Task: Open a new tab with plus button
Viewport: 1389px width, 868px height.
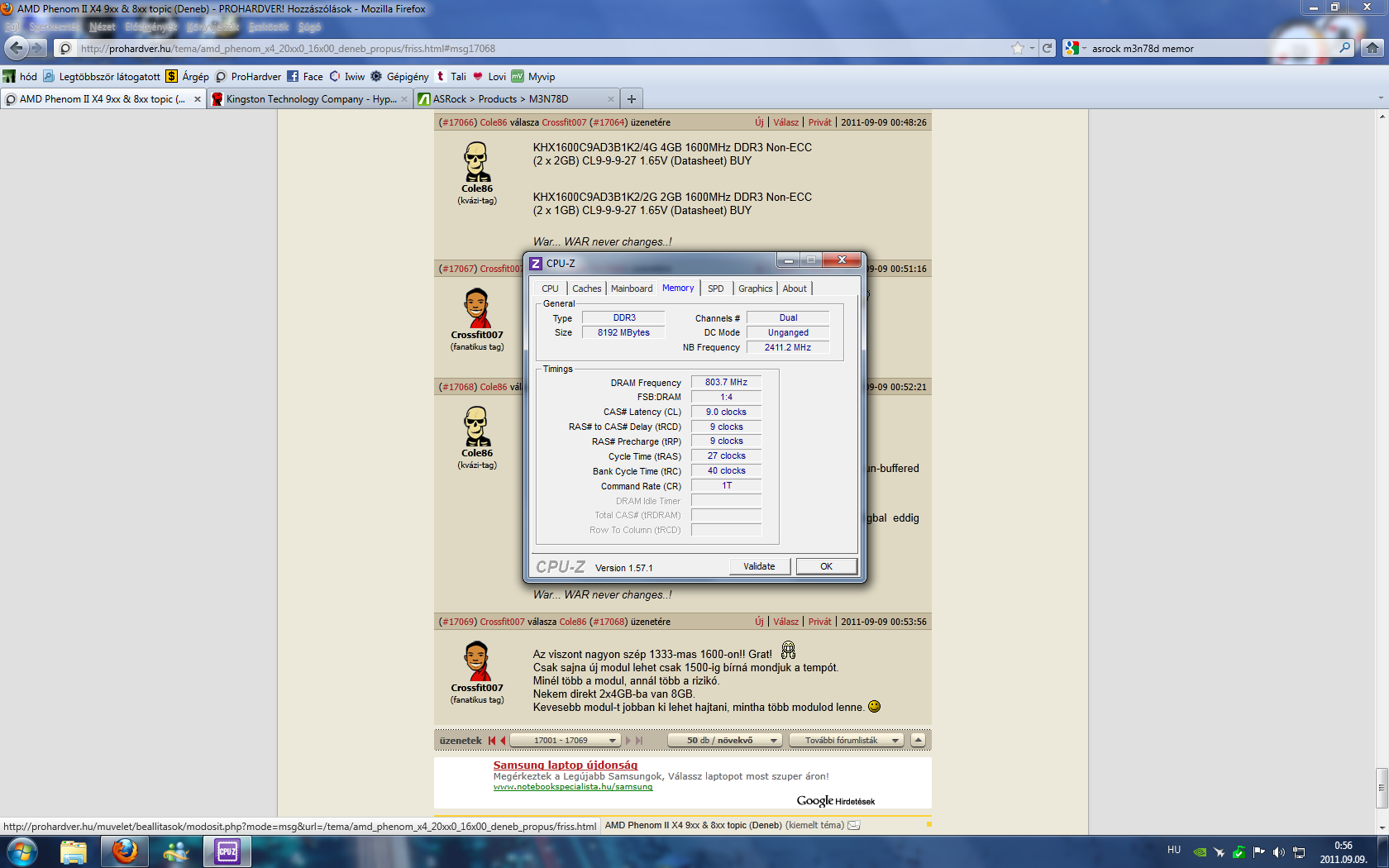Action: [x=632, y=98]
